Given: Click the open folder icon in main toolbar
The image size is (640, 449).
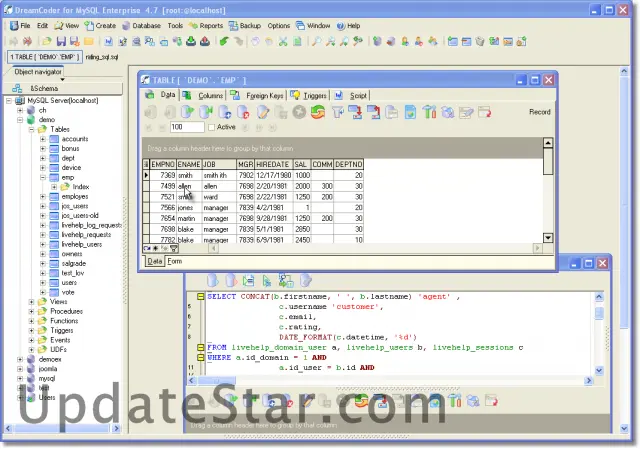Looking at the screenshot, I should click(x=47, y=41).
